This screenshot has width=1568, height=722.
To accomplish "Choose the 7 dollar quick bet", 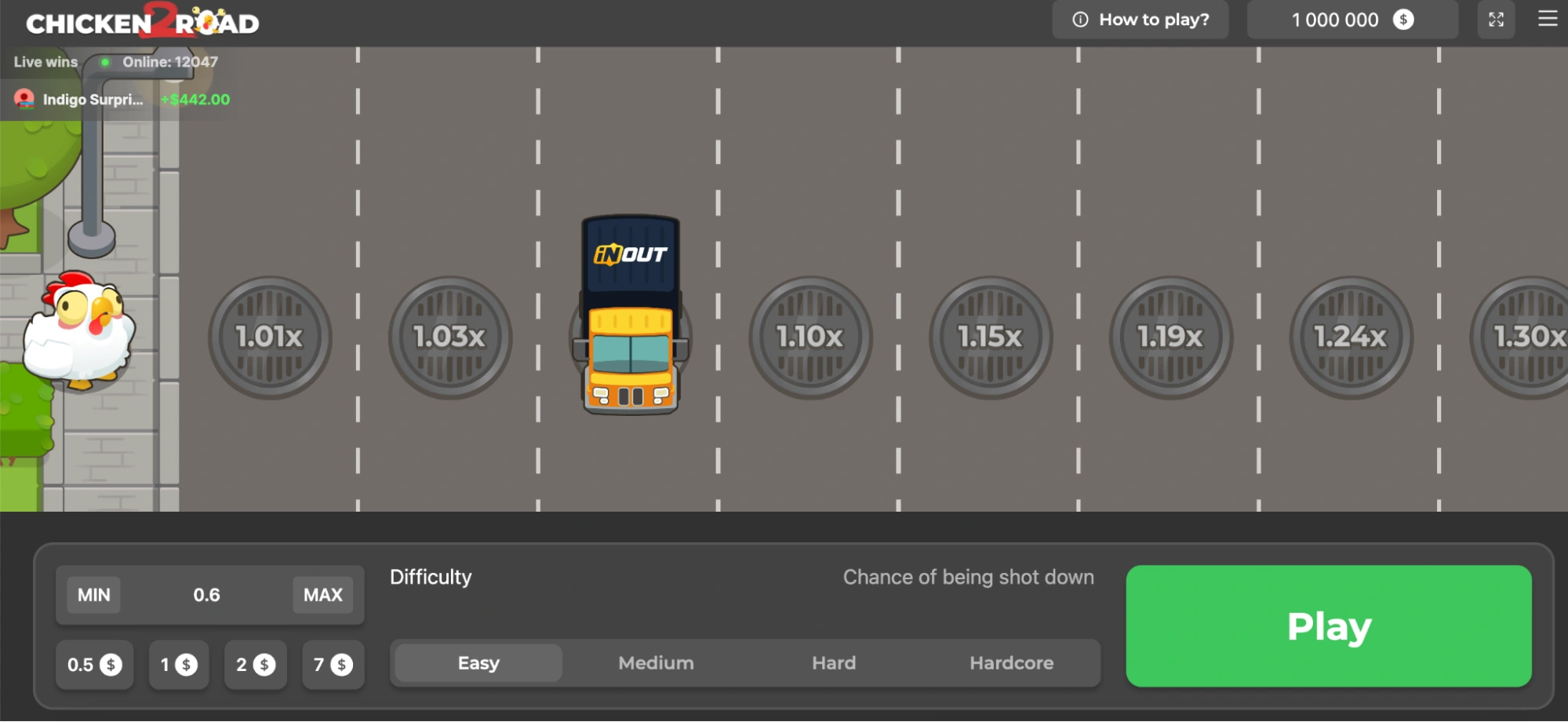I will click(x=333, y=665).
